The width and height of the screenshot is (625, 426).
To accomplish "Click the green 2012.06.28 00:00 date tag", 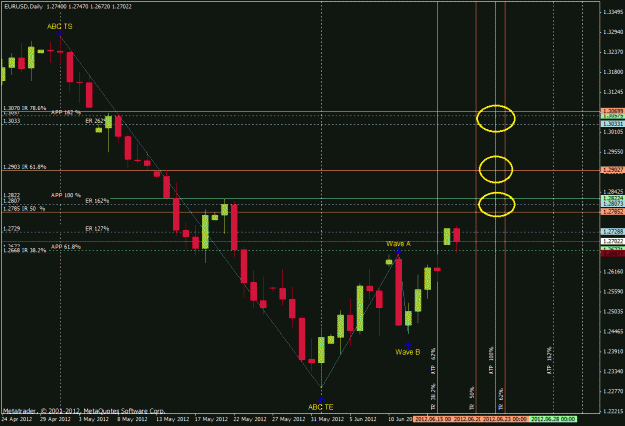I will (553, 419).
